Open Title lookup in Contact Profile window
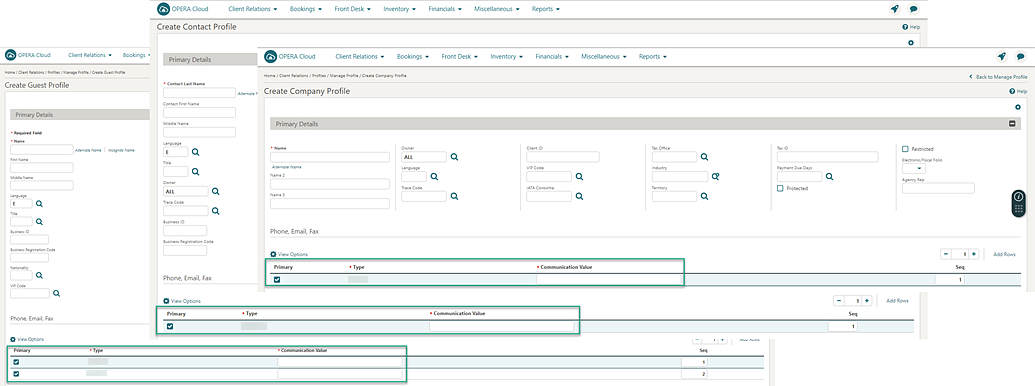 coord(195,172)
